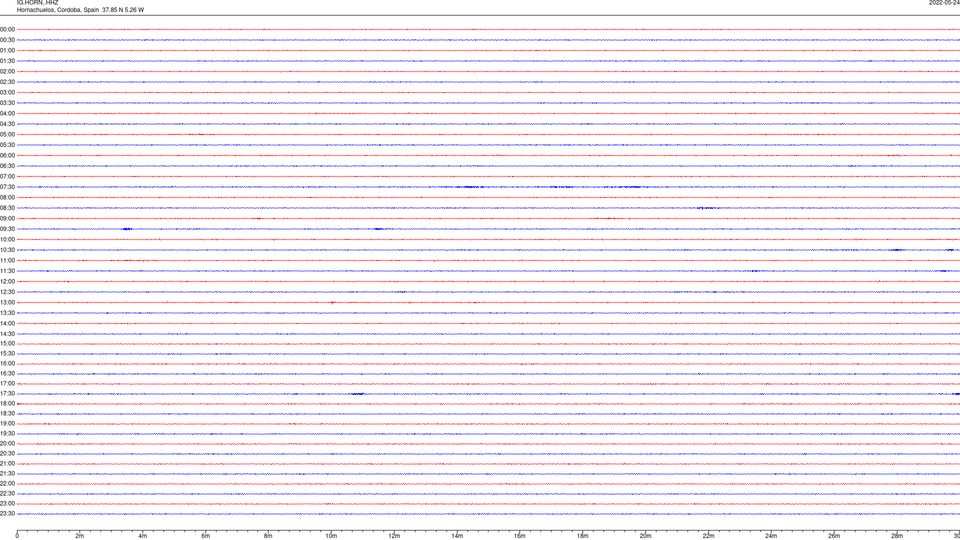Select the 16m axis tick label
The height and width of the screenshot is (540, 960).
click(520, 536)
